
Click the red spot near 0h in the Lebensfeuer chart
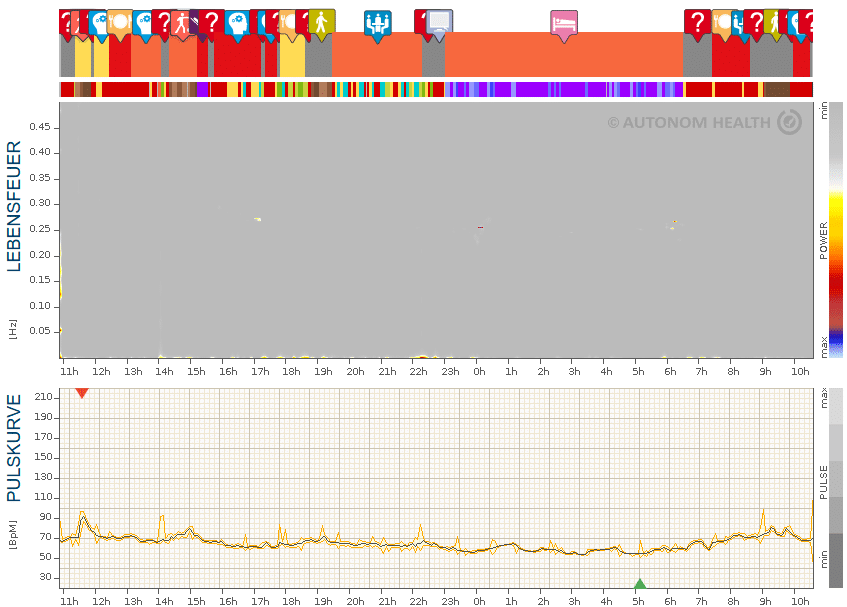480,227
